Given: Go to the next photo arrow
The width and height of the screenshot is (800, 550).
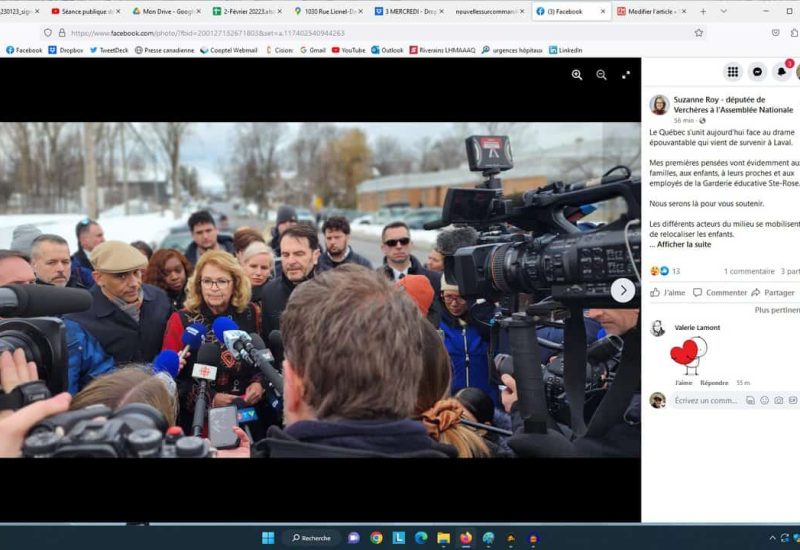Looking at the screenshot, I should click(622, 290).
